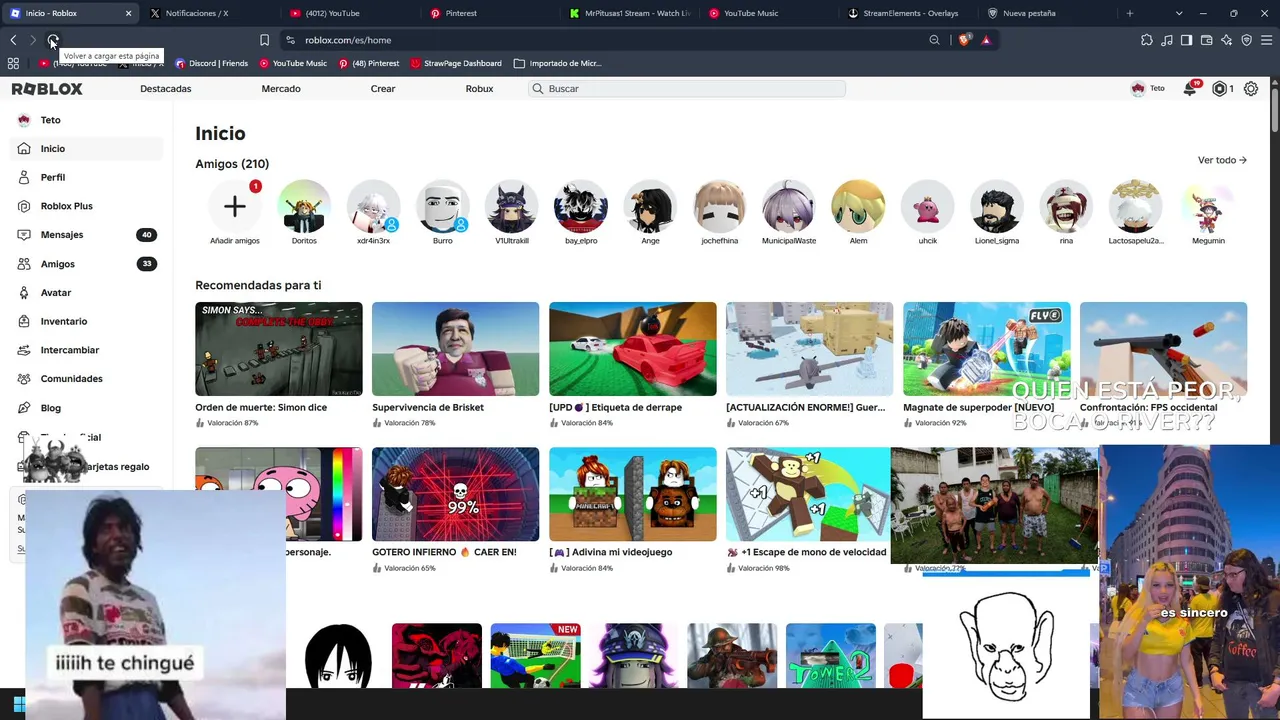Open the browser hamburger menu
The height and width of the screenshot is (720, 1280).
[1267, 40]
